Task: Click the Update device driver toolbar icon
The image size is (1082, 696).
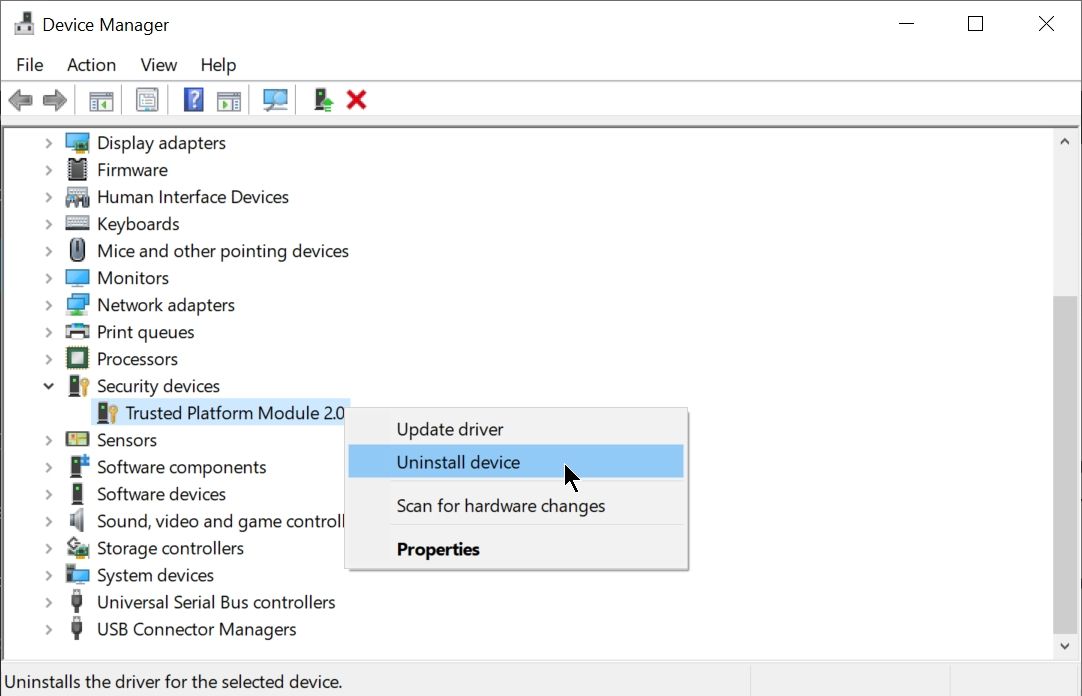Action: pyautogui.click(x=323, y=100)
